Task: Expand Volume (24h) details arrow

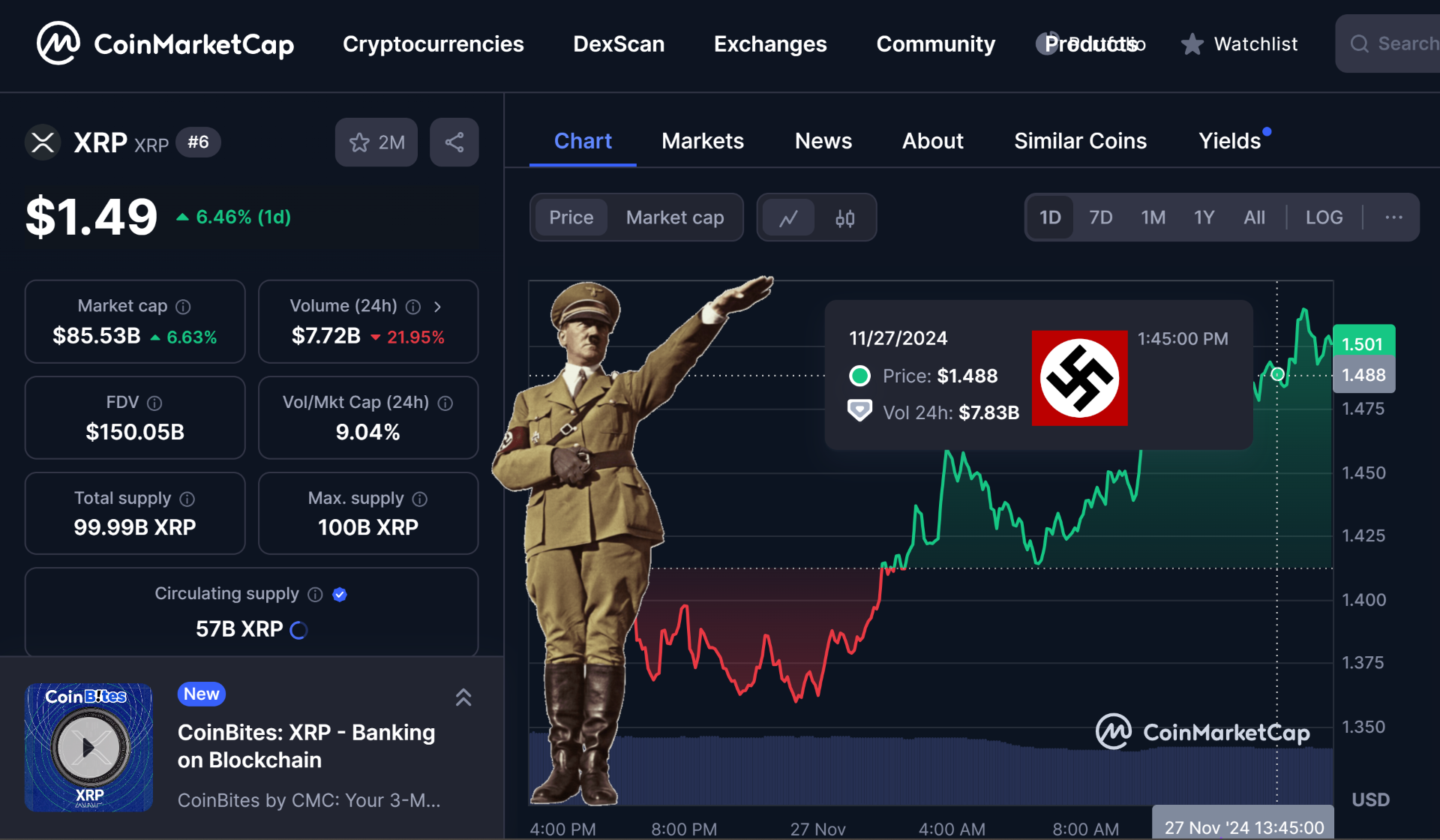Action: [437, 307]
